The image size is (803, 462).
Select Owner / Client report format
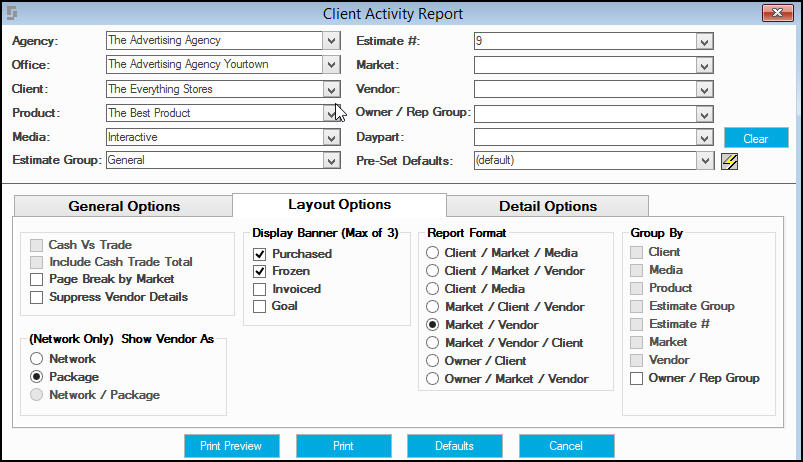pyautogui.click(x=433, y=361)
